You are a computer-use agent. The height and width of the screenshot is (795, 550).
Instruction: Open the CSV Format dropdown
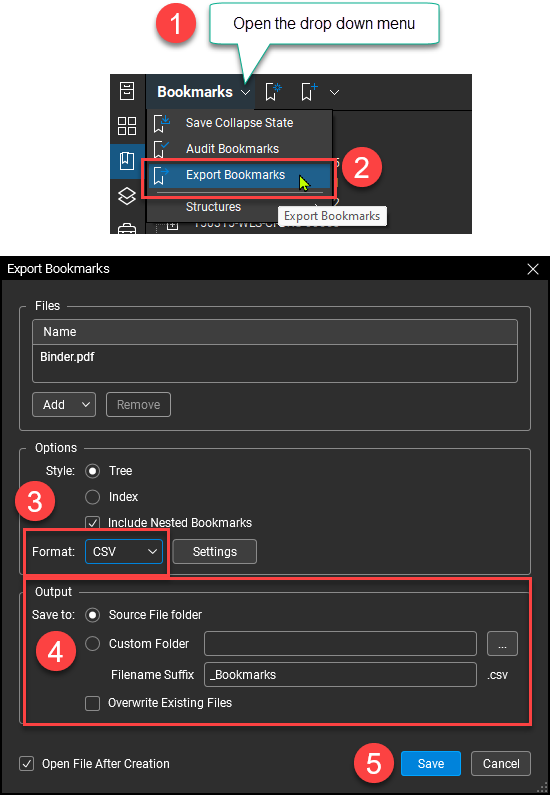coord(124,552)
